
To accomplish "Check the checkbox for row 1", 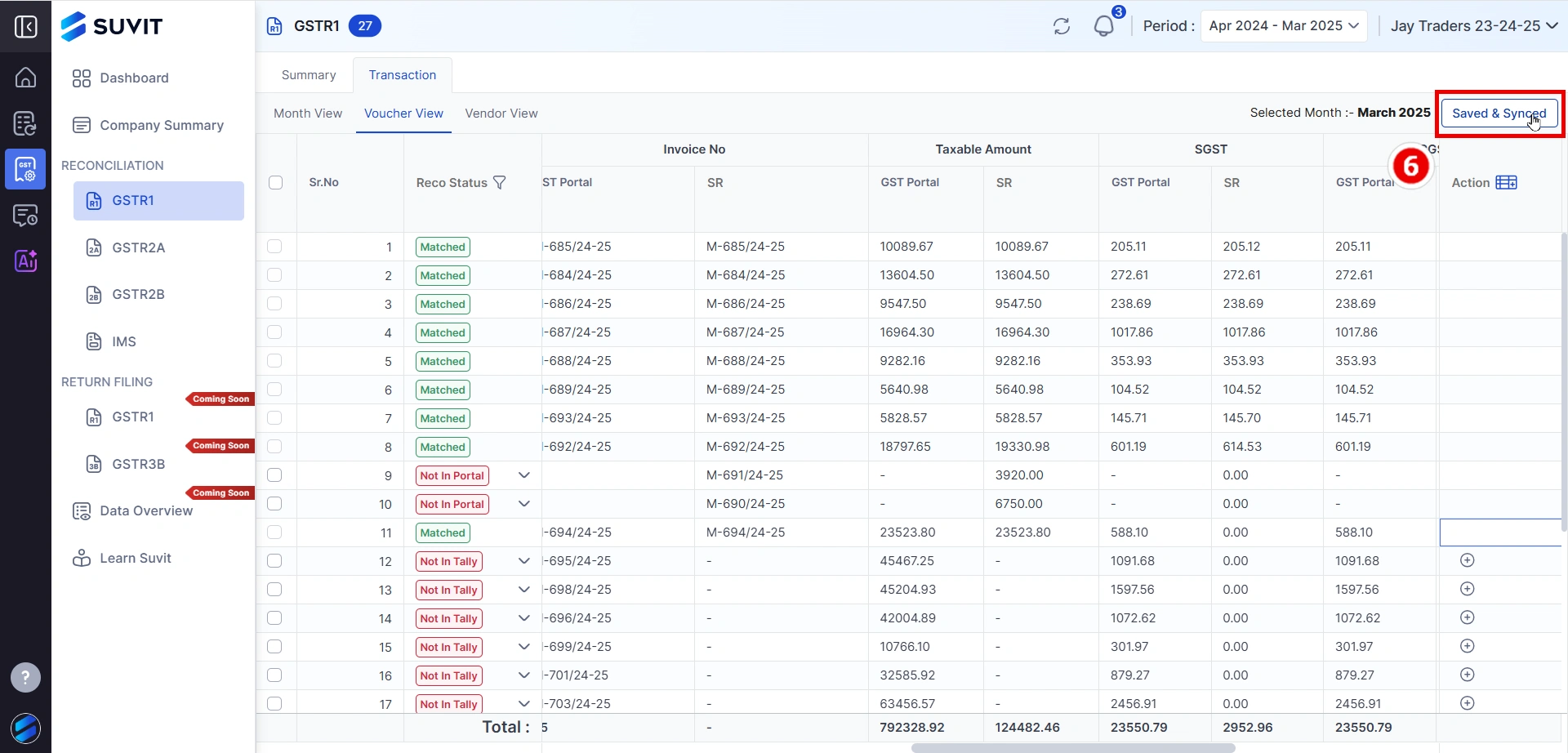I will pyautogui.click(x=274, y=247).
